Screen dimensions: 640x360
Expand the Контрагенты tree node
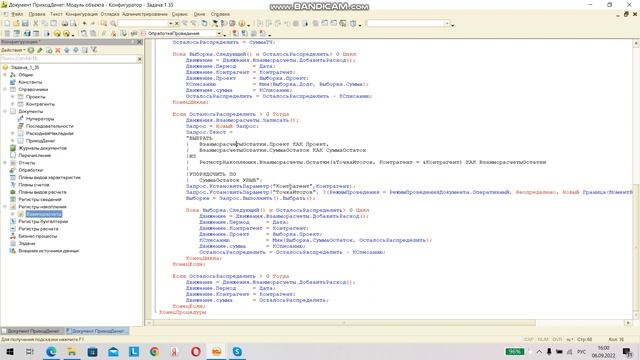point(13,104)
